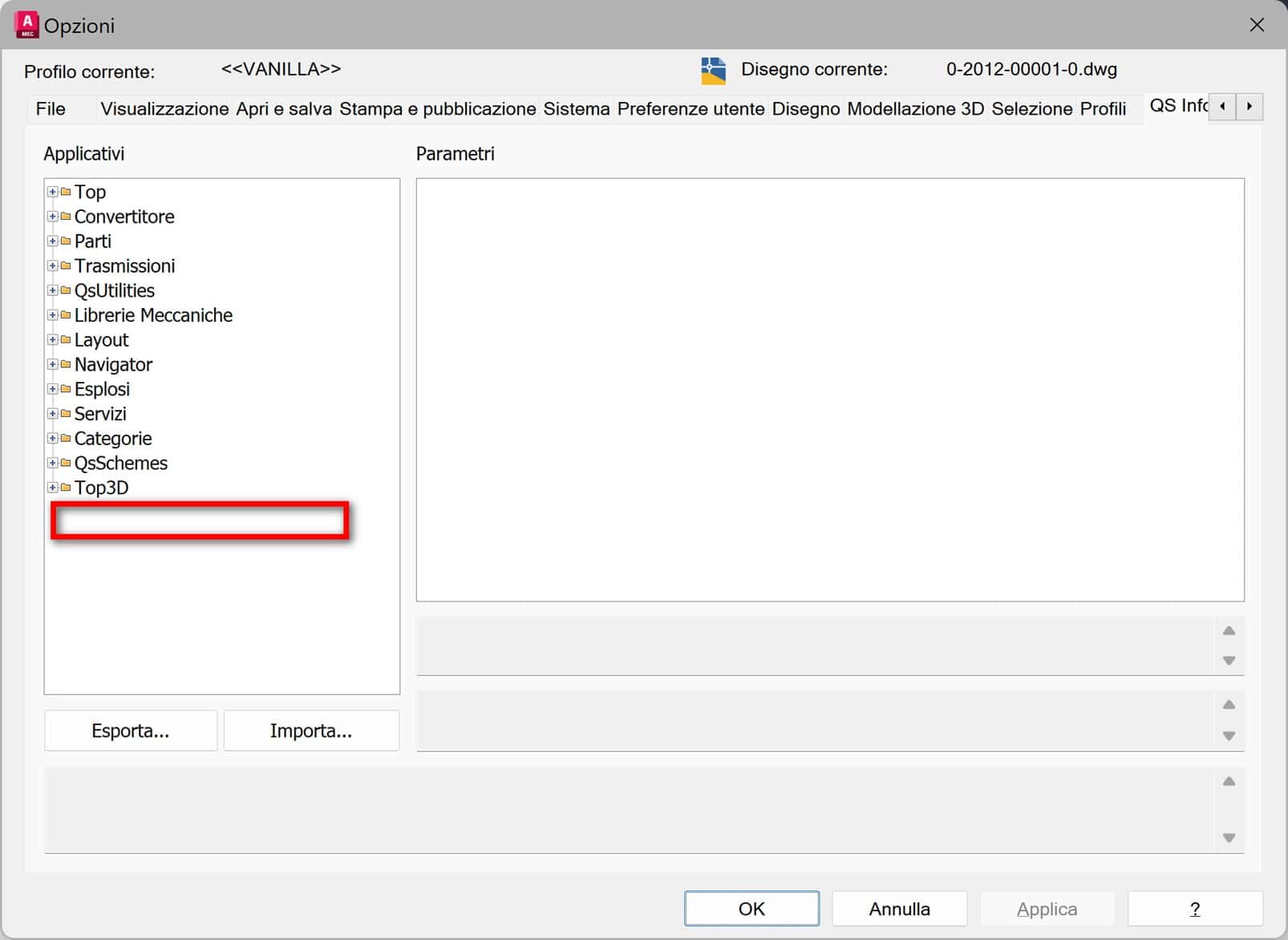Select the QsSchemes folder icon
The height and width of the screenshot is (940, 1288).
tap(66, 463)
